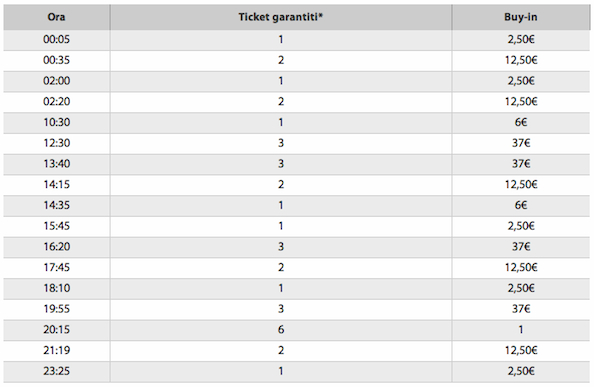Click the 14:35 row's 6€ buy-in
The height and width of the screenshot is (387, 594).
521,205
